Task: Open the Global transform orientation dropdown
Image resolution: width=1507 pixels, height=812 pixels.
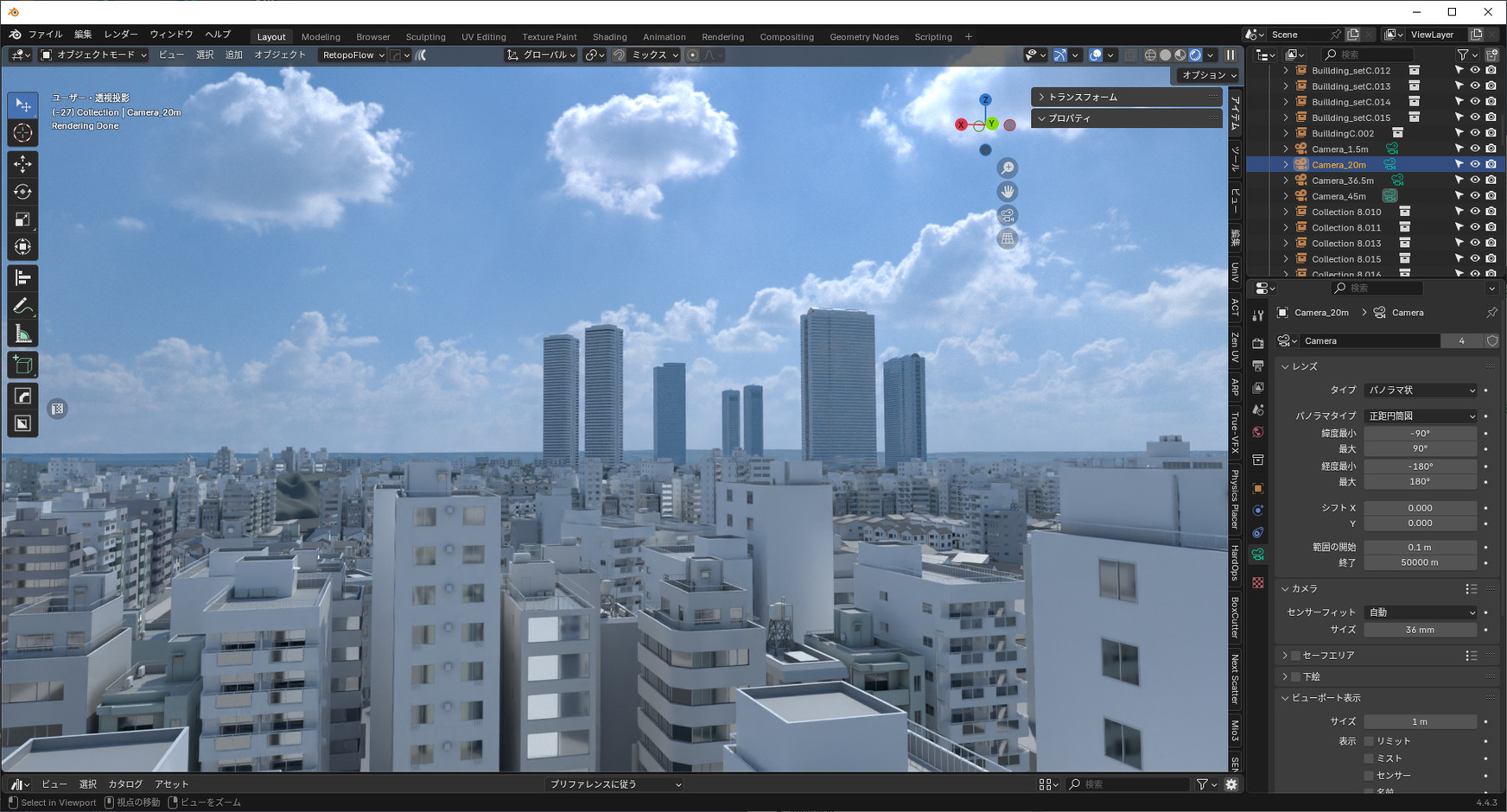Action: [x=542, y=54]
